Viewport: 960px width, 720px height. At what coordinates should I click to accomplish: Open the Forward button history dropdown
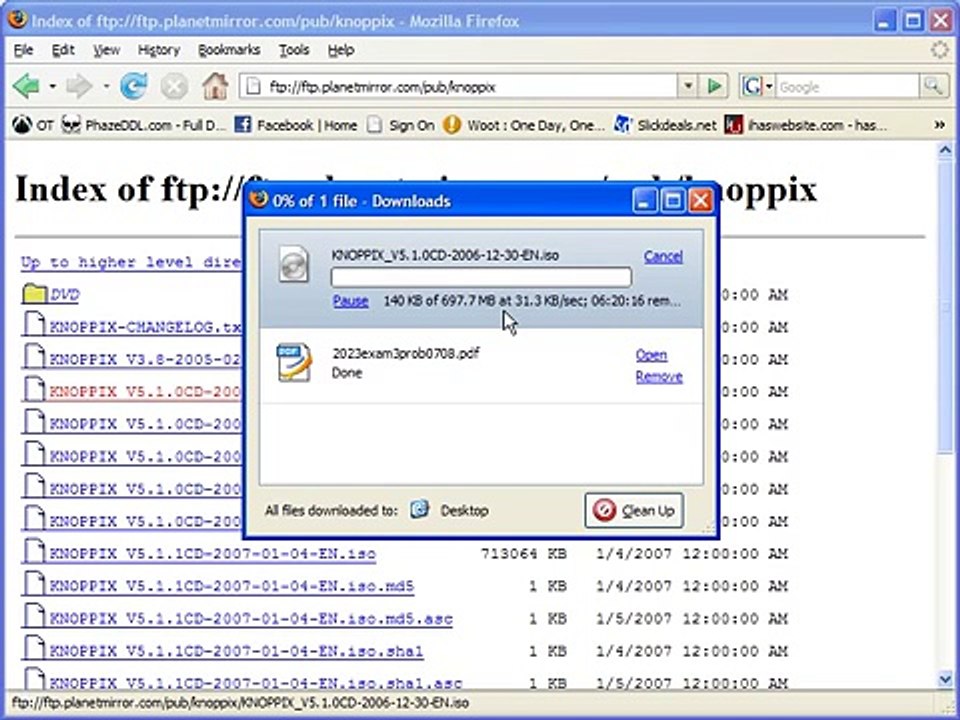click(x=107, y=86)
